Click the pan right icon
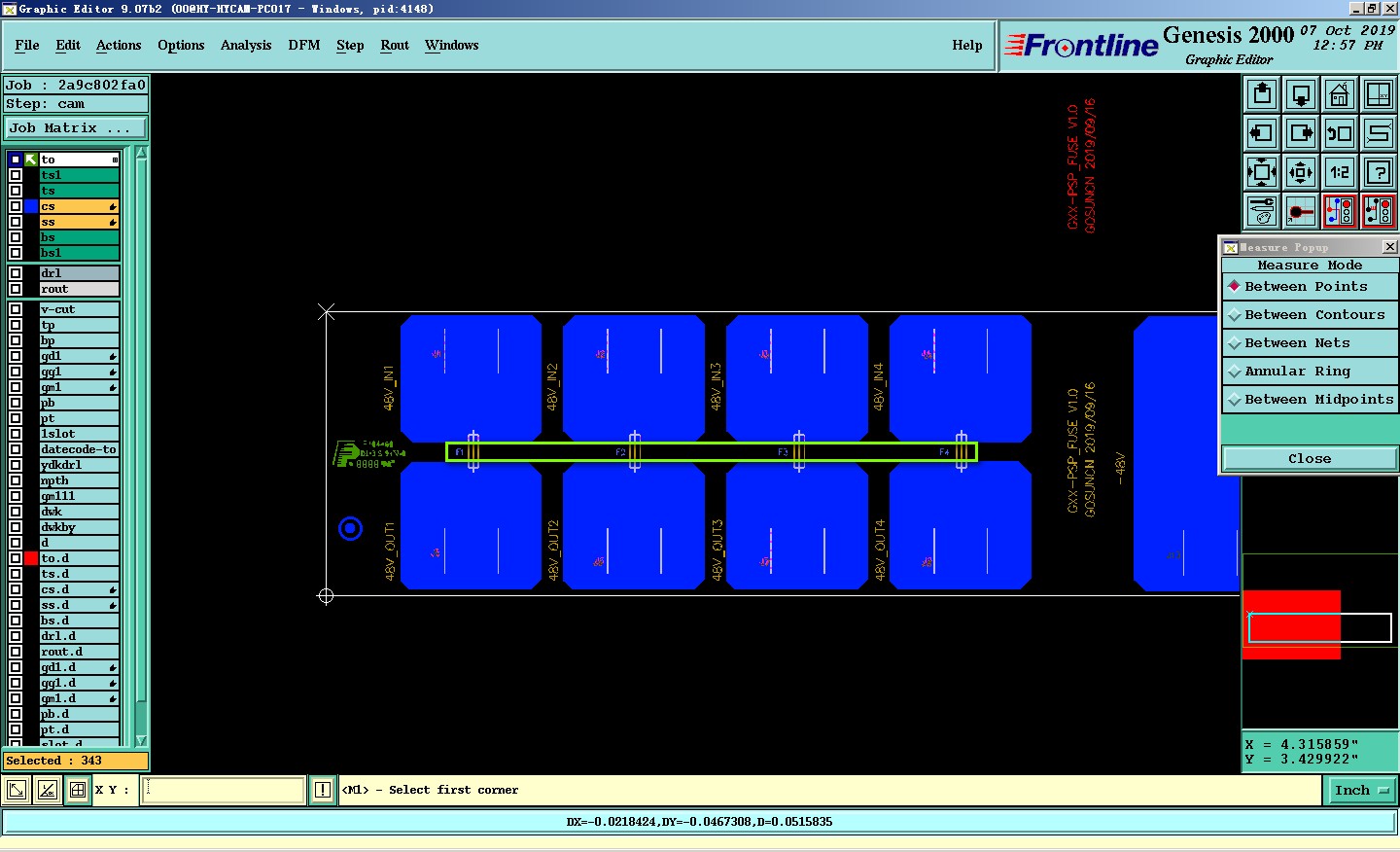1400x852 pixels. [1301, 133]
